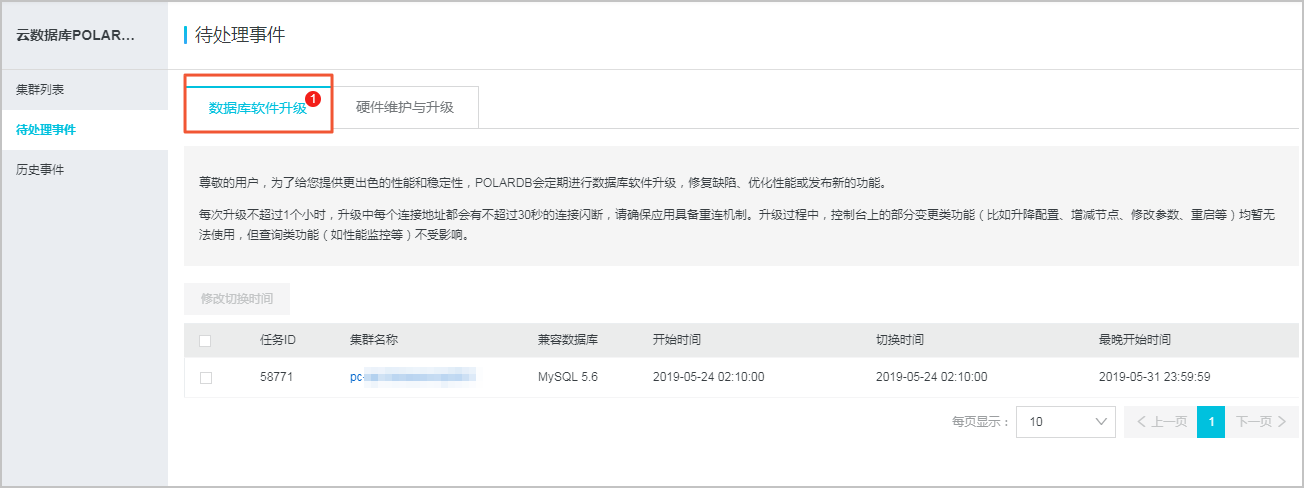Toggle the select-all checkbox in the table header

point(205,341)
